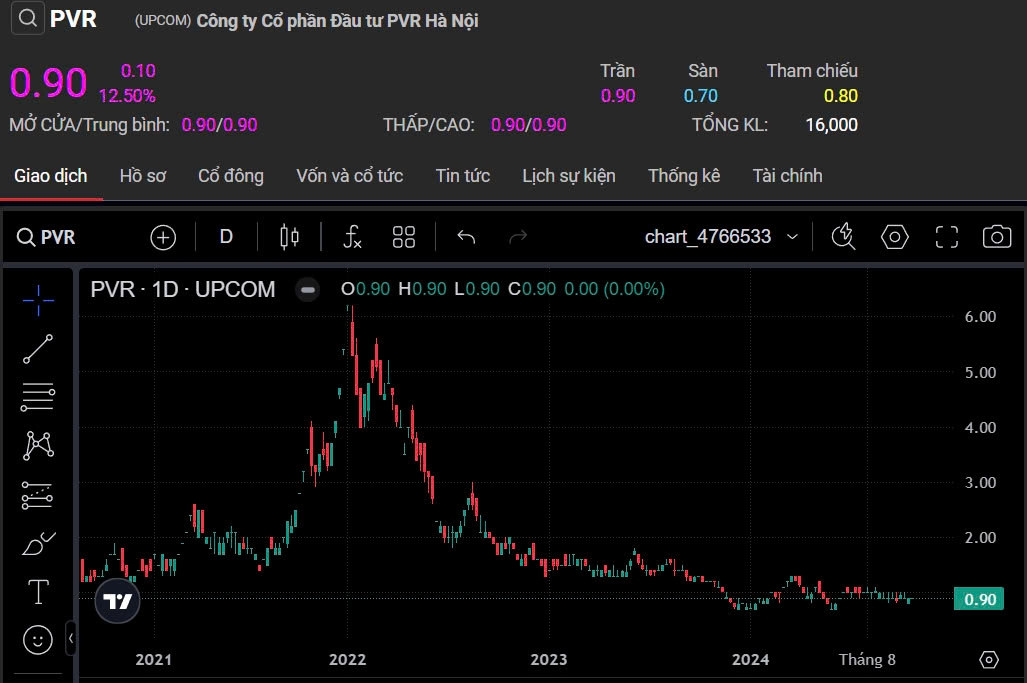Select the XABCD pattern tool
This screenshot has height=683, width=1027.
(38, 445)
